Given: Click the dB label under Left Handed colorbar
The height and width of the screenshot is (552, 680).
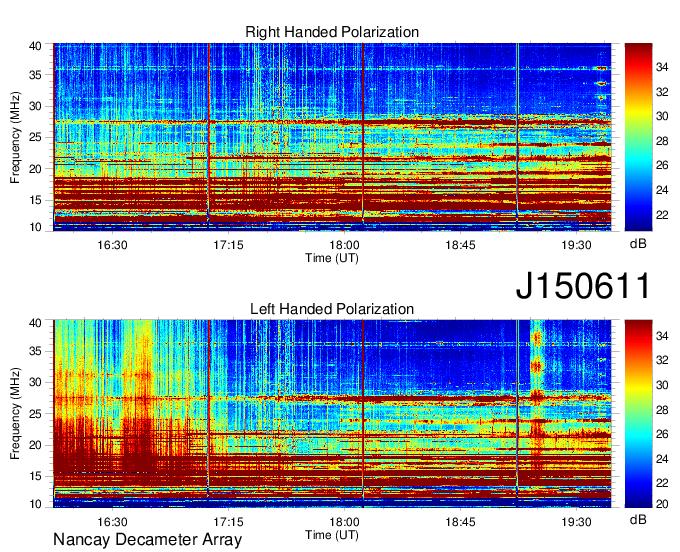Looking at the screenshot, I should coord(638,519).
